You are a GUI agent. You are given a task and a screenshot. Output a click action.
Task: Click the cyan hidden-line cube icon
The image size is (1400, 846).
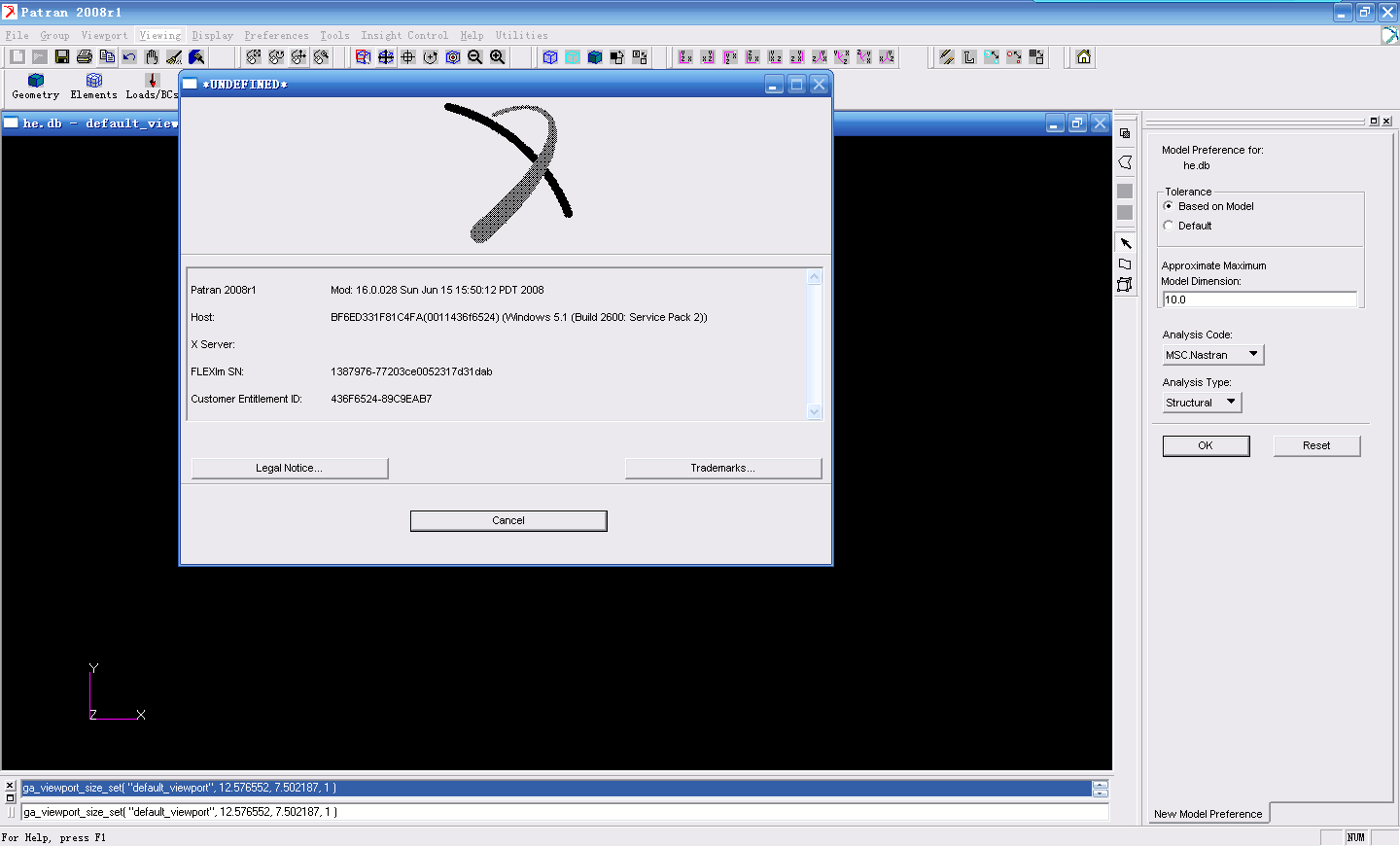(x=573, y=57)
